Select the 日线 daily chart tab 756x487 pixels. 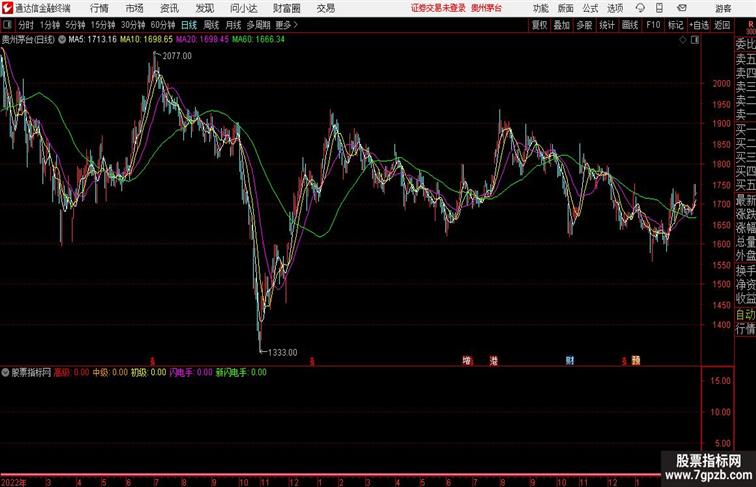[189, 25]
